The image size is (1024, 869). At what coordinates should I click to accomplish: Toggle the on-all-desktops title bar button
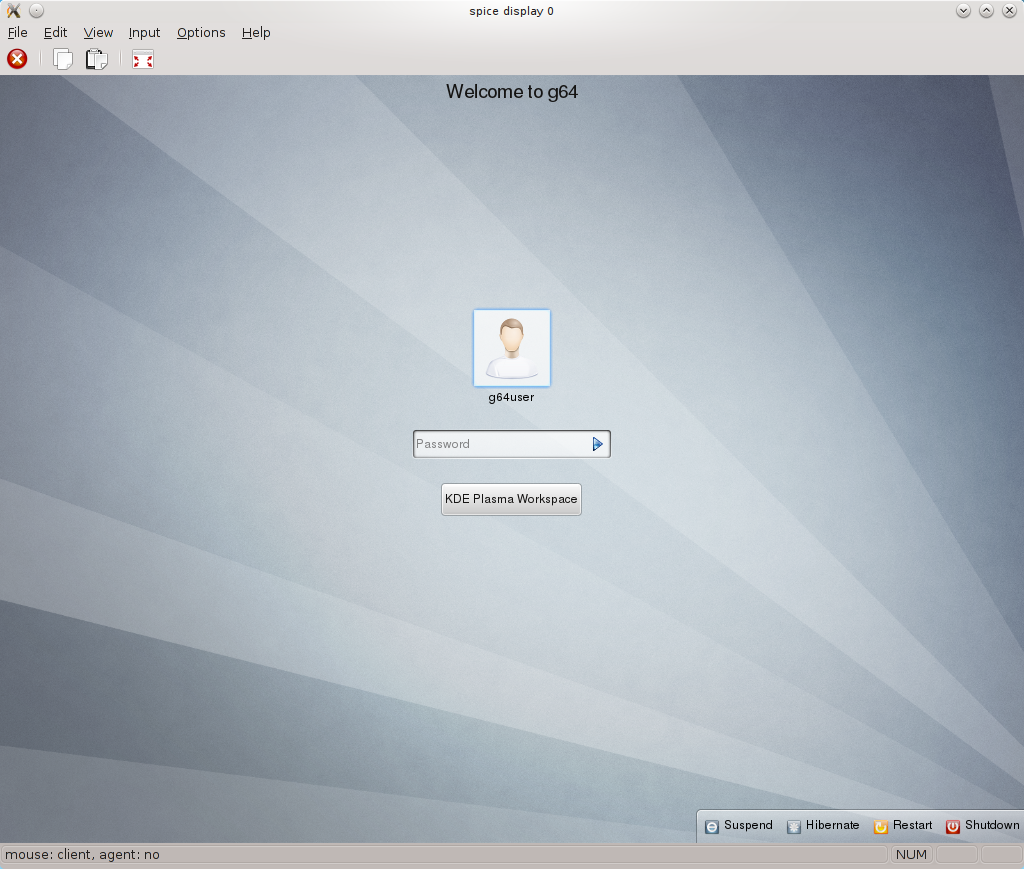point(37,11)
